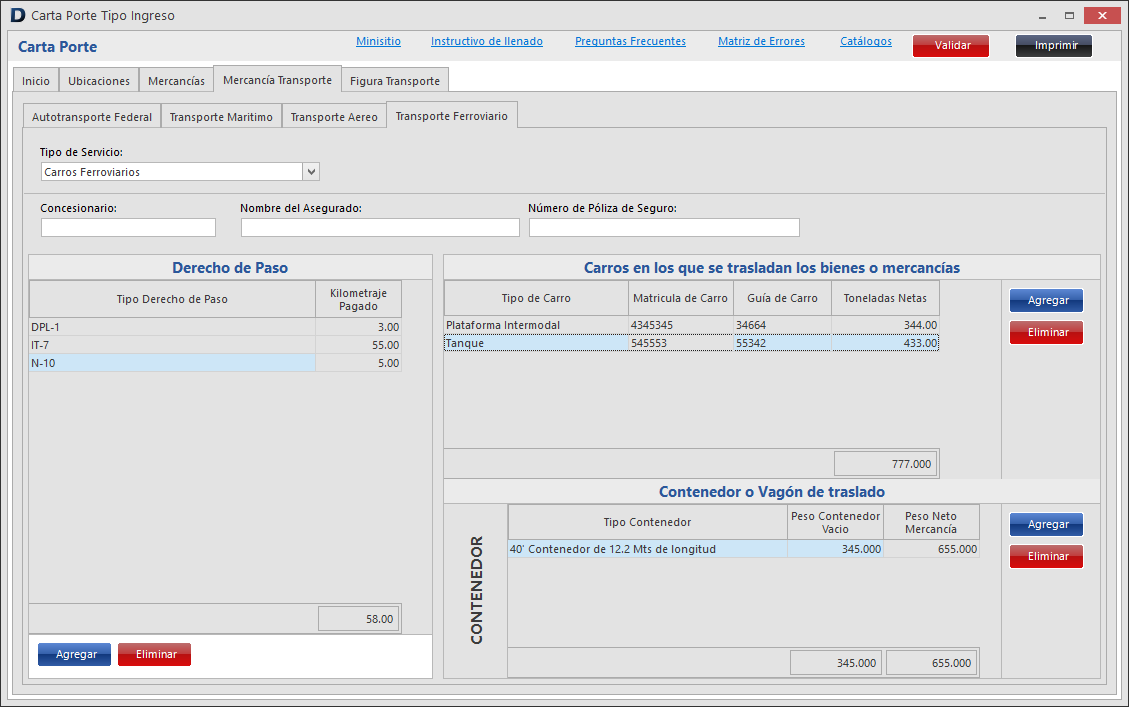The height and width of the screenshot is (707, 1129).
Task: Open the Autotransporte Federal tab
Action: [92, 117]
